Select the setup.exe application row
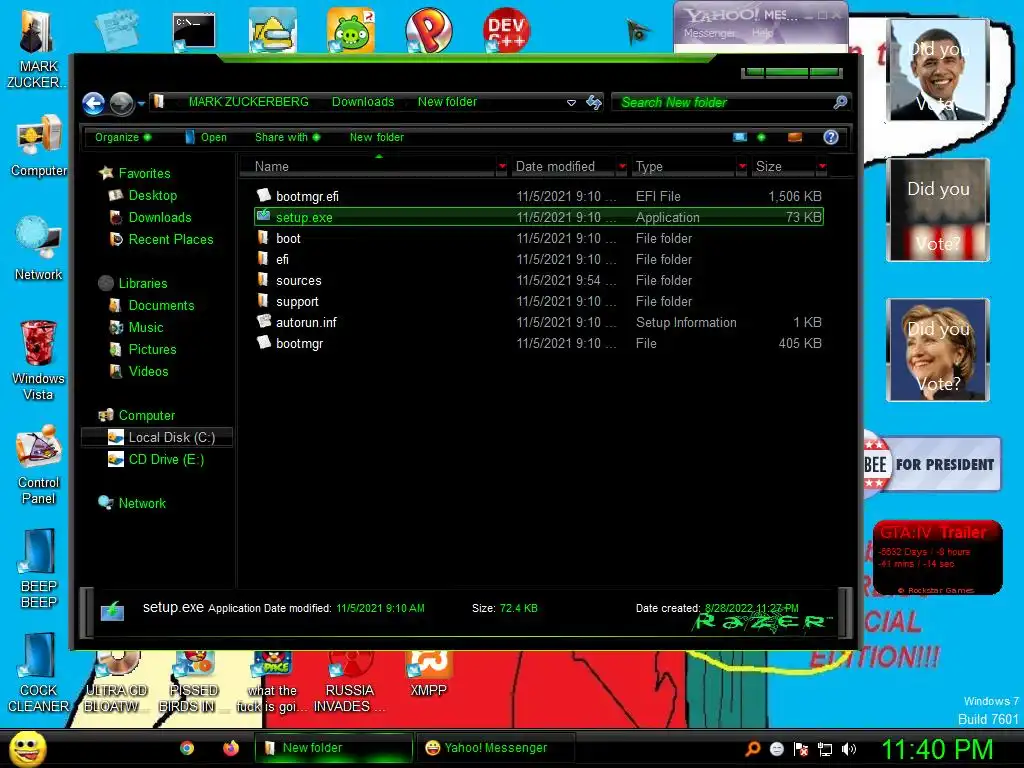Image resolution: width=1024 pixels, height=768 pixels. (539, 217)
